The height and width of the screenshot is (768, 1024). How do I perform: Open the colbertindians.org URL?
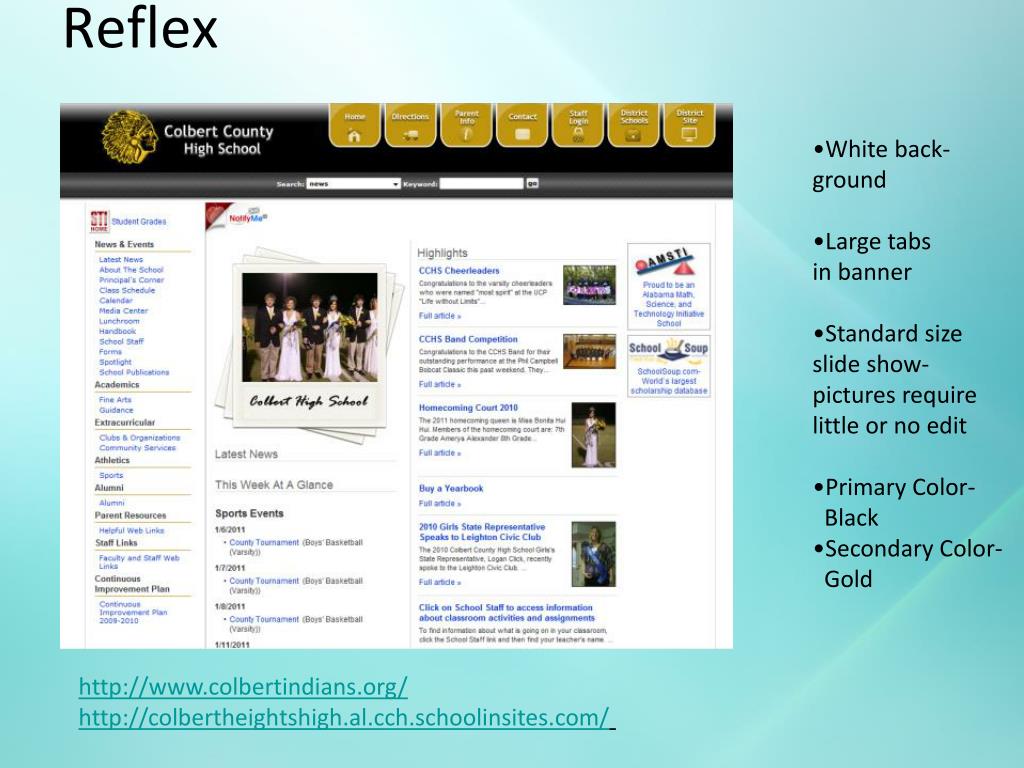(243, 687)
